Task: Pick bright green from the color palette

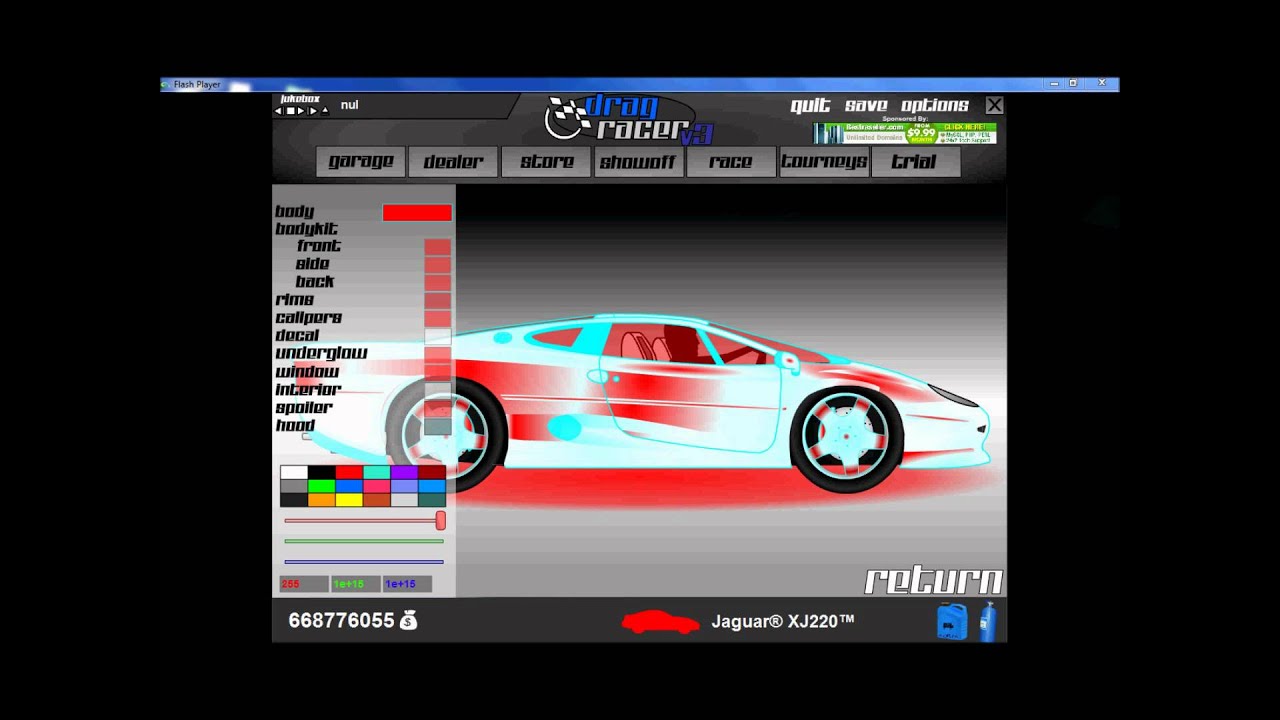Action: 322,486
